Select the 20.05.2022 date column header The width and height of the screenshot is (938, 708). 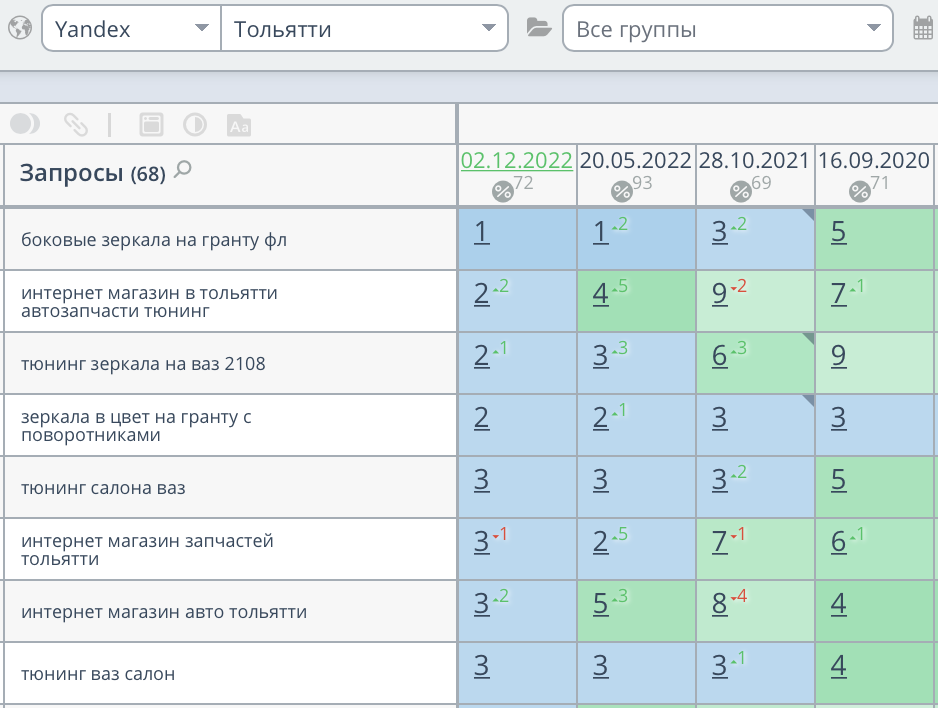point(635,160)
